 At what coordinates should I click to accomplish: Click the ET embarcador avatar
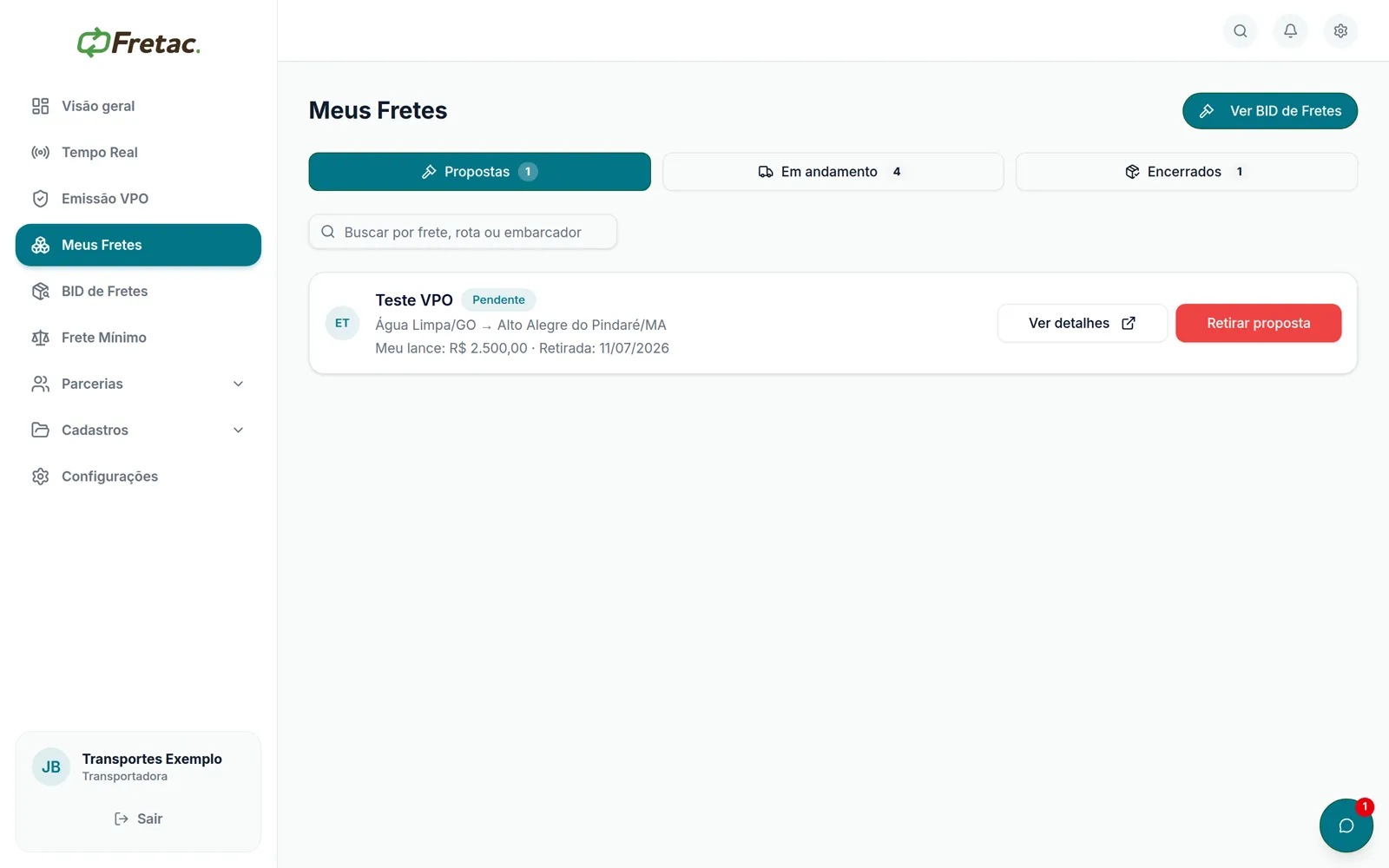pos(342,323)
